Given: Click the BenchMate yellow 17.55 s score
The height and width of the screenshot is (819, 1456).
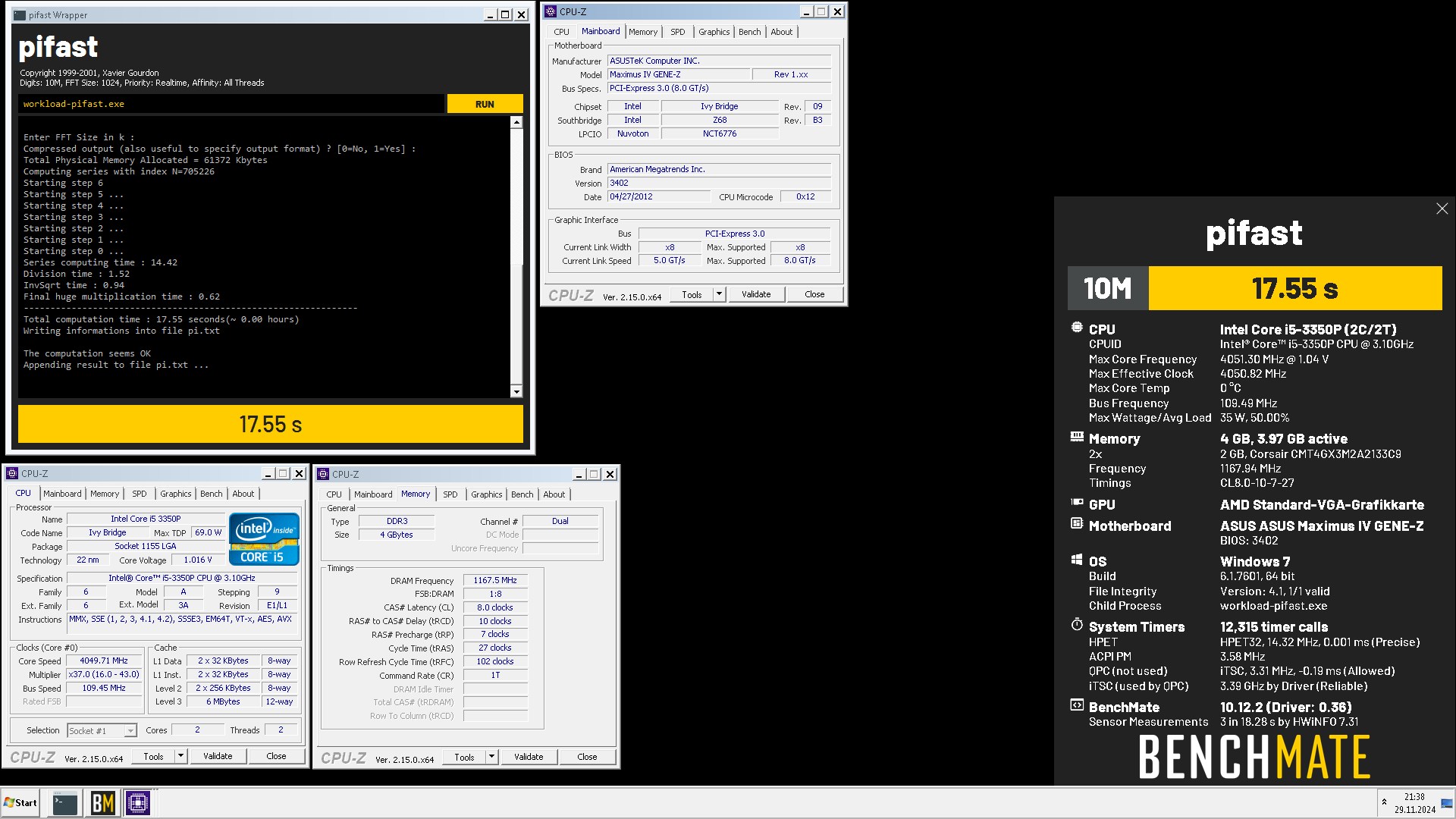Looking at the screenshot, I should [1295, 288].
